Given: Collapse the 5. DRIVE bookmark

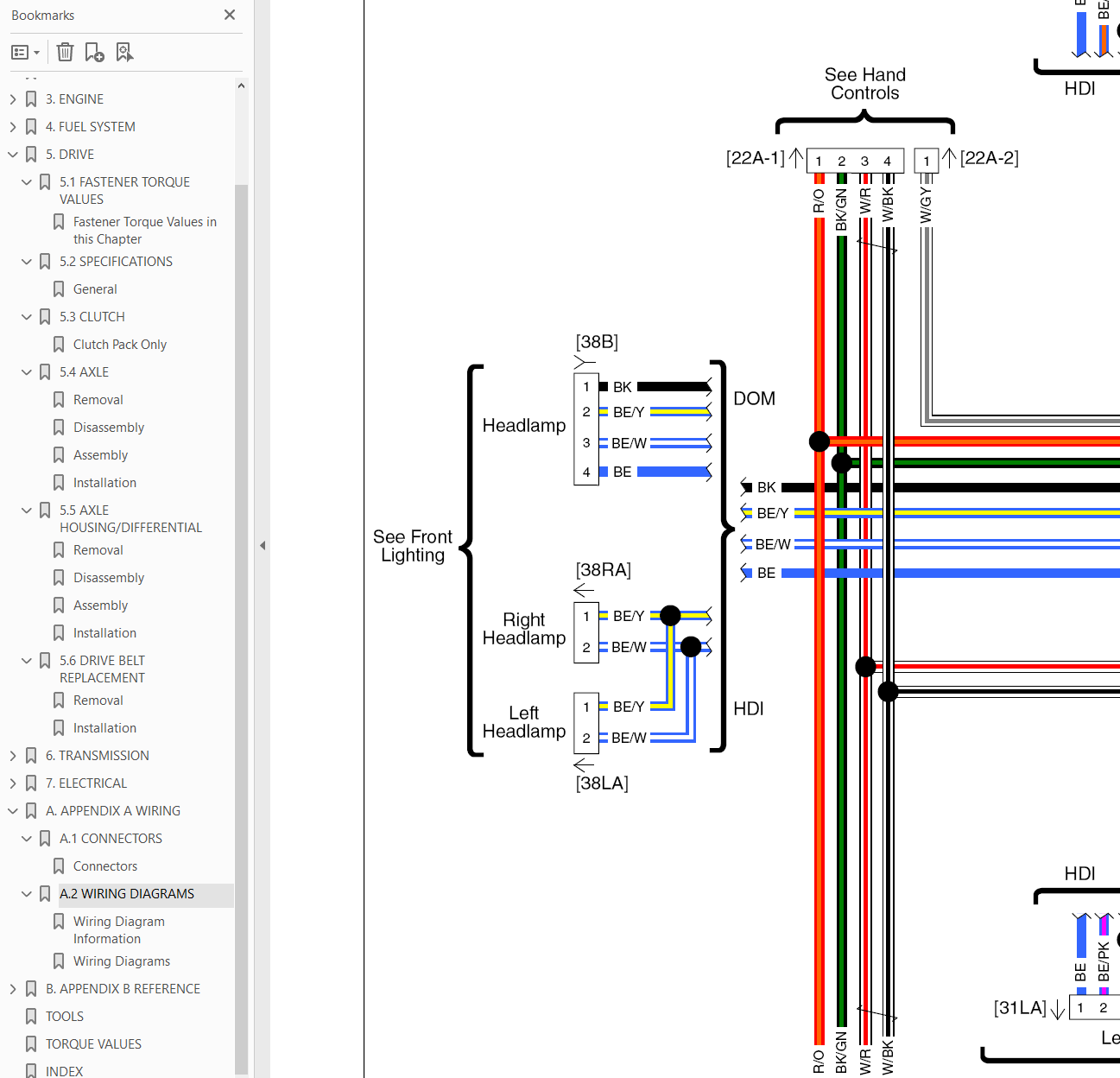Looking at the screenshot, I should coord(12,155).
